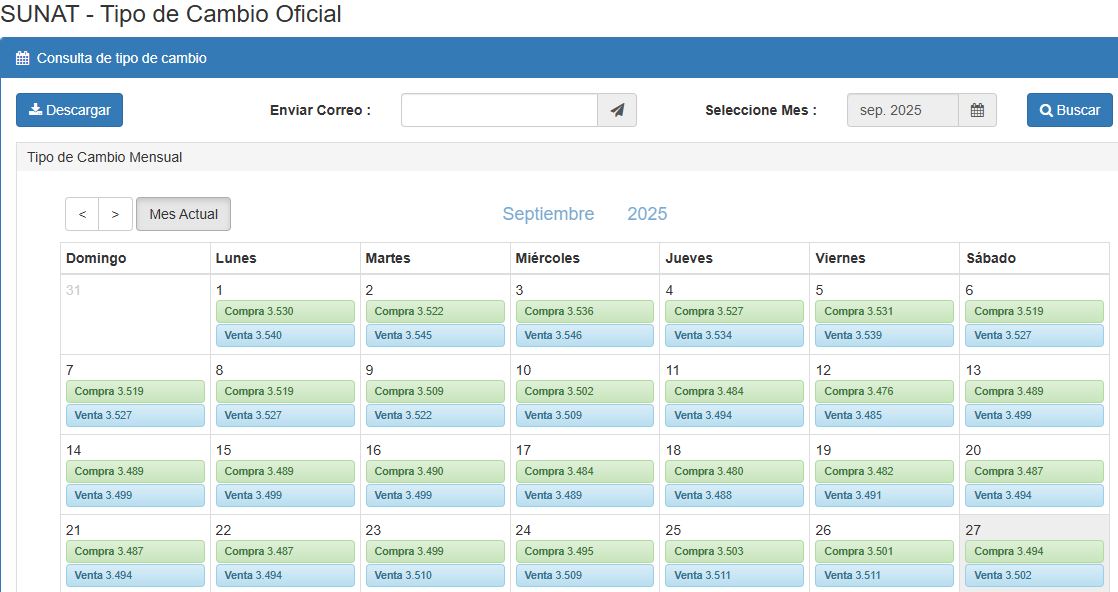Click the Descargar download button
This screenshot has width=1118, height=592.
coord(69,110)
